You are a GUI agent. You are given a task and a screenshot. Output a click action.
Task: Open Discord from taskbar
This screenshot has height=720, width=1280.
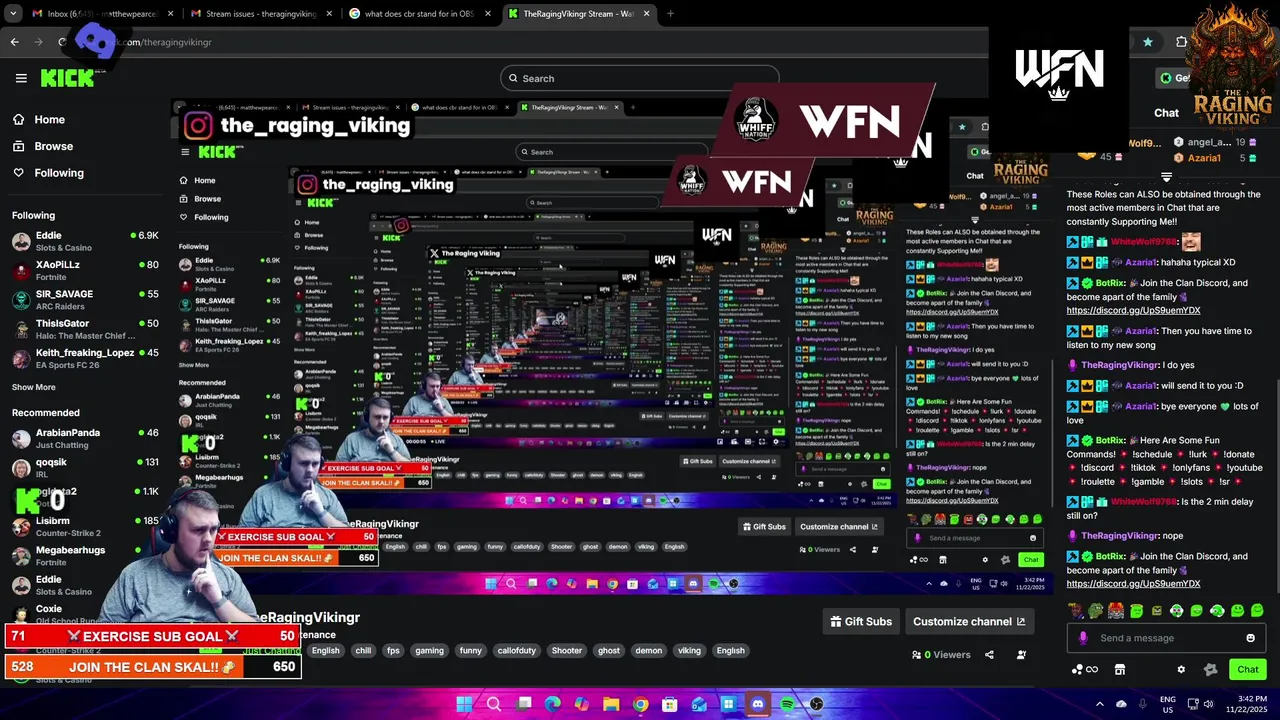pos(758,704)
